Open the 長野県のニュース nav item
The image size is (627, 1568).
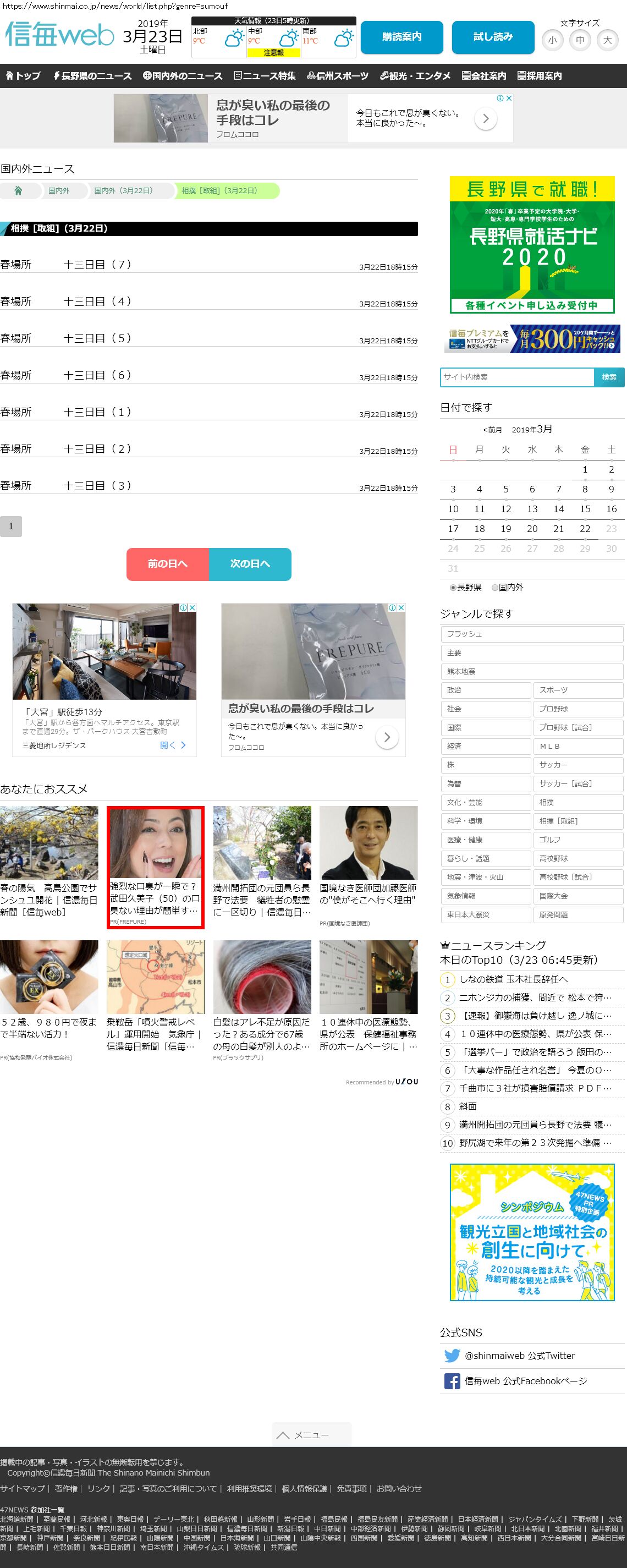pos(92,75)
